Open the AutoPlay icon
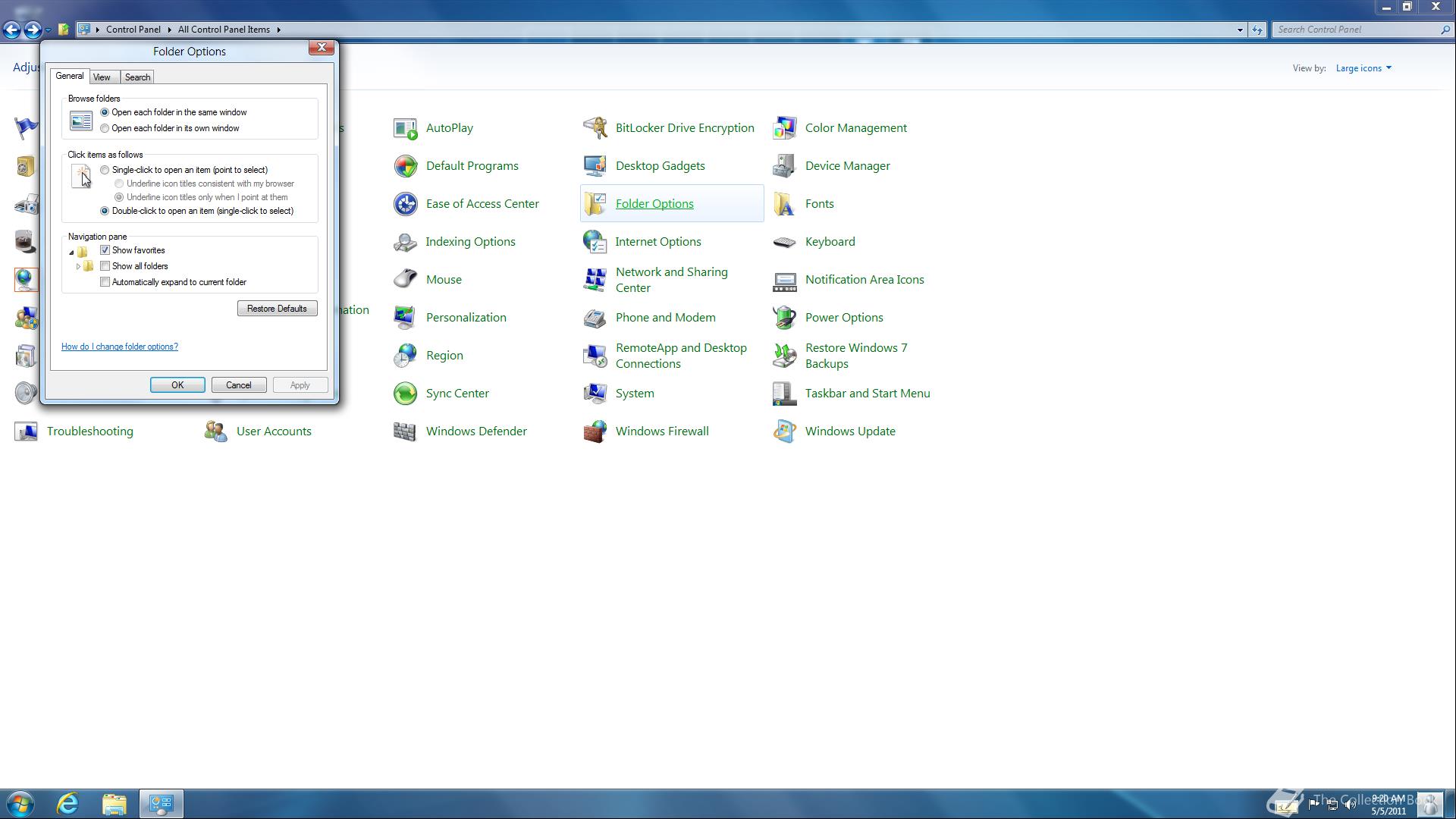 tap(405, 128)
